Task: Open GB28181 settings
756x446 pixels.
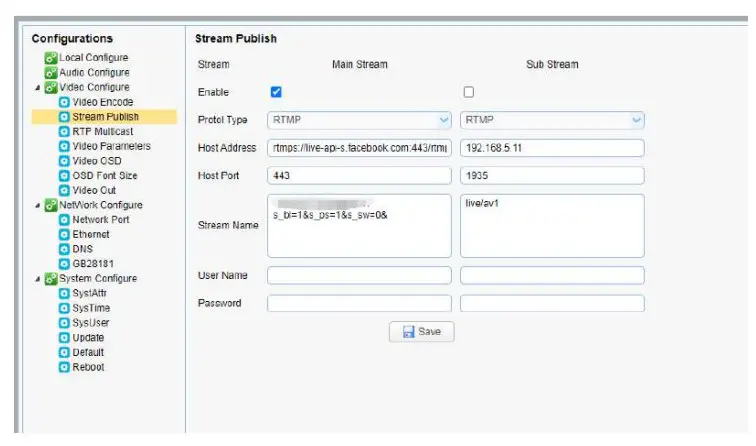Action: click(93, 264)
